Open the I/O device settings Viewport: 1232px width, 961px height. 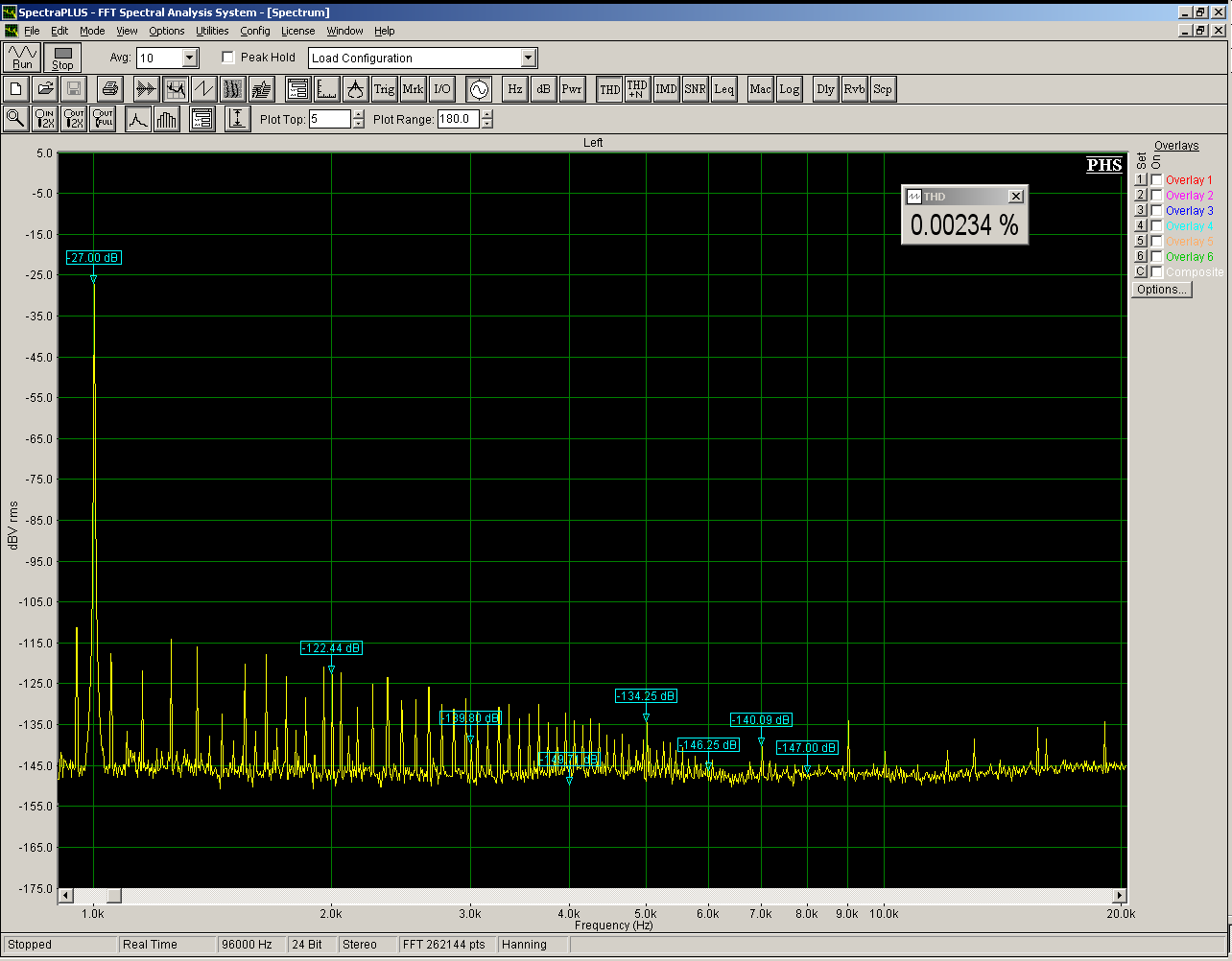pyautogui.click(x=442, y=89)
